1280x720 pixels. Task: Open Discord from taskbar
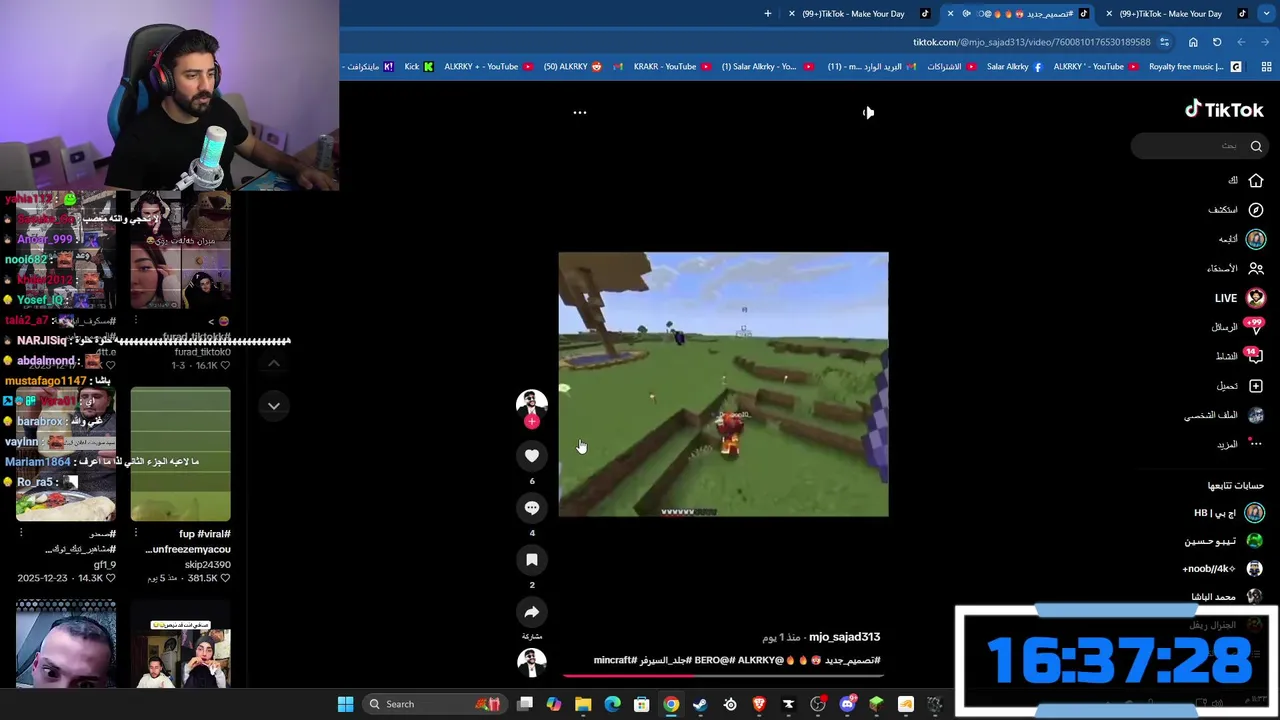coord(847,704)
